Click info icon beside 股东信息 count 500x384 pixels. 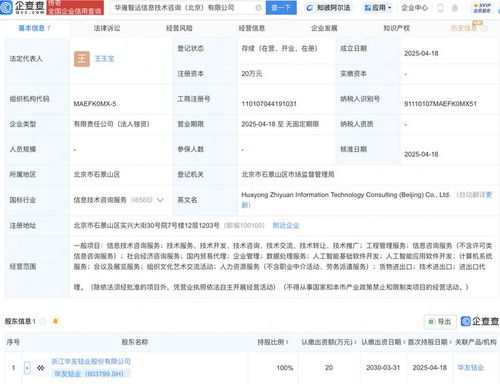point(42,322)
